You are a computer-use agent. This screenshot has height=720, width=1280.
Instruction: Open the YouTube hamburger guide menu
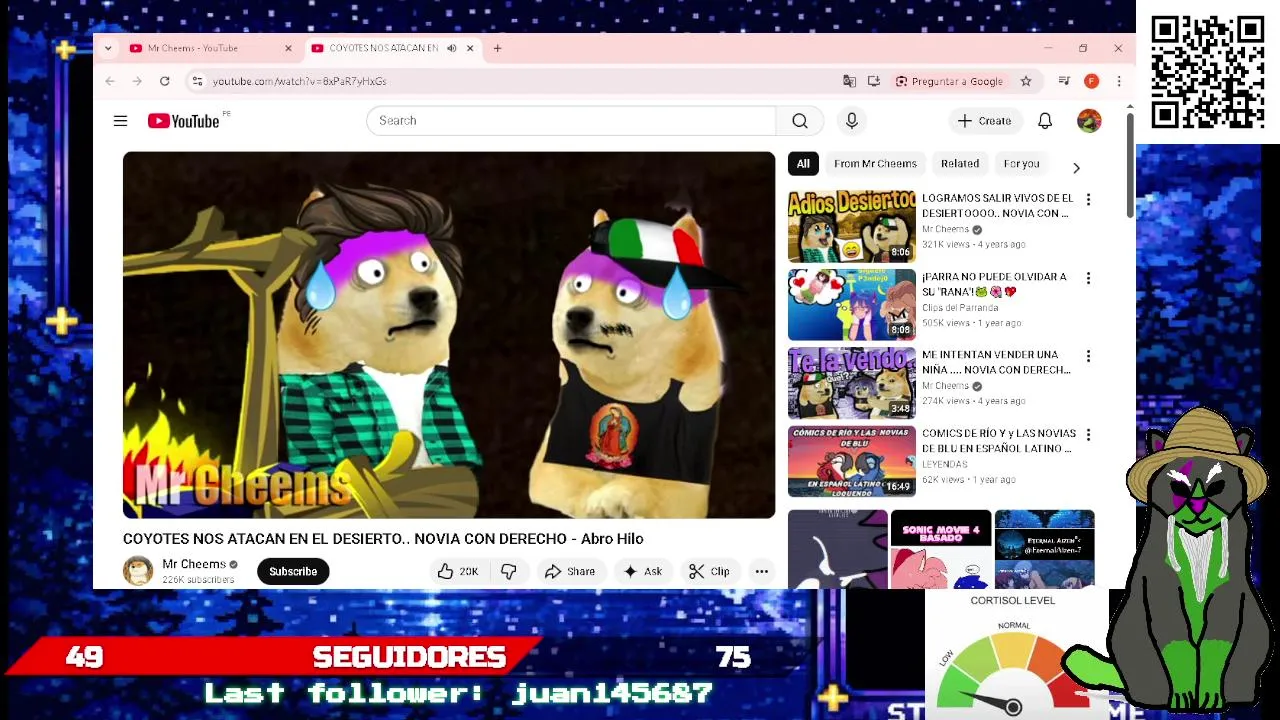[120, 121]
